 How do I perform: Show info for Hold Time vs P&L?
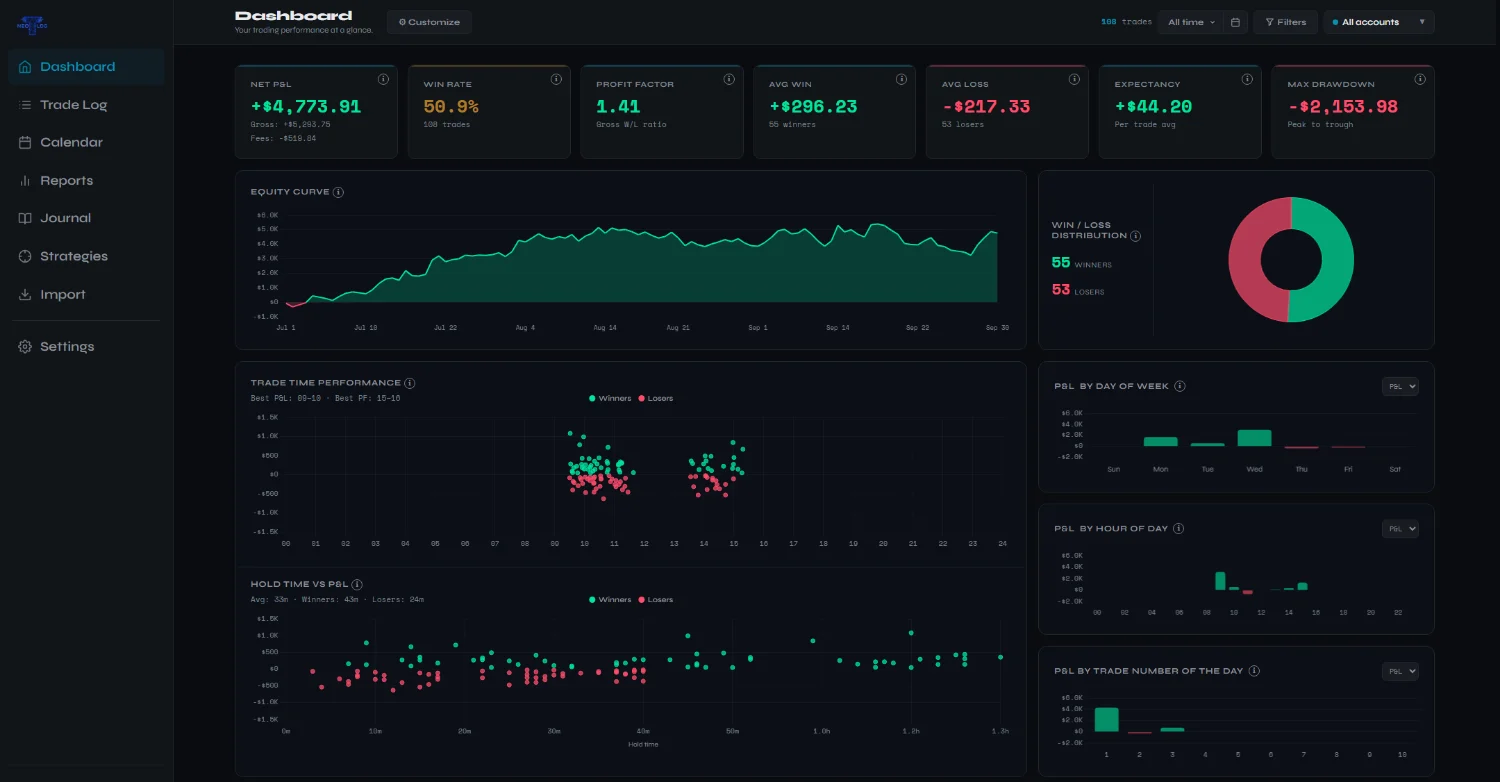pyautogui.click(x=357, y=584)
